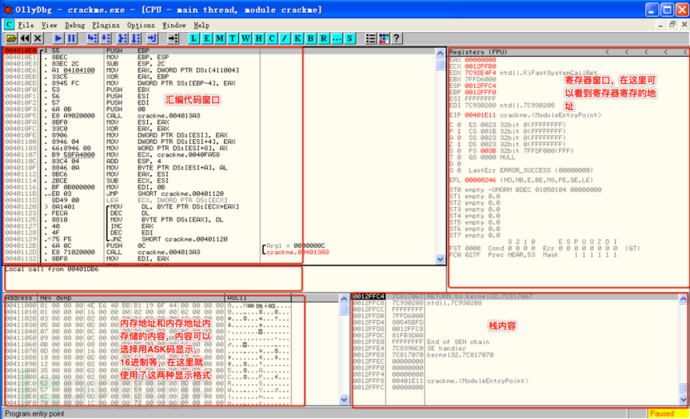690x419 pixels.
Task: Show Source with S button
Action: coord(350,38)
